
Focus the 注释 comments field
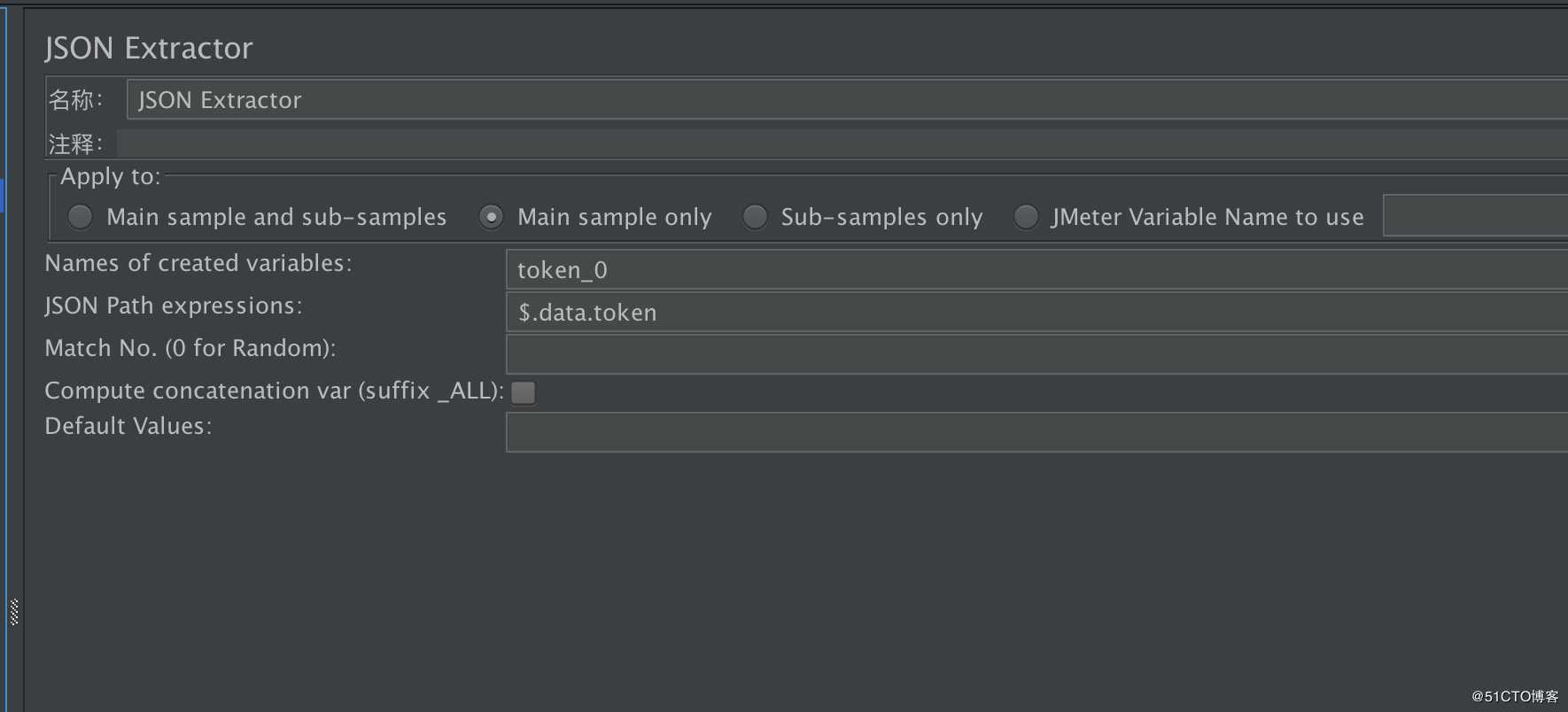(842, 143)
